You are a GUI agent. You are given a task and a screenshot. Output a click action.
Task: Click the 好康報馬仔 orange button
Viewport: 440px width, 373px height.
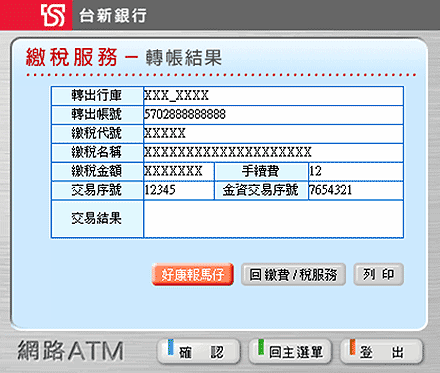coord(193,274)
